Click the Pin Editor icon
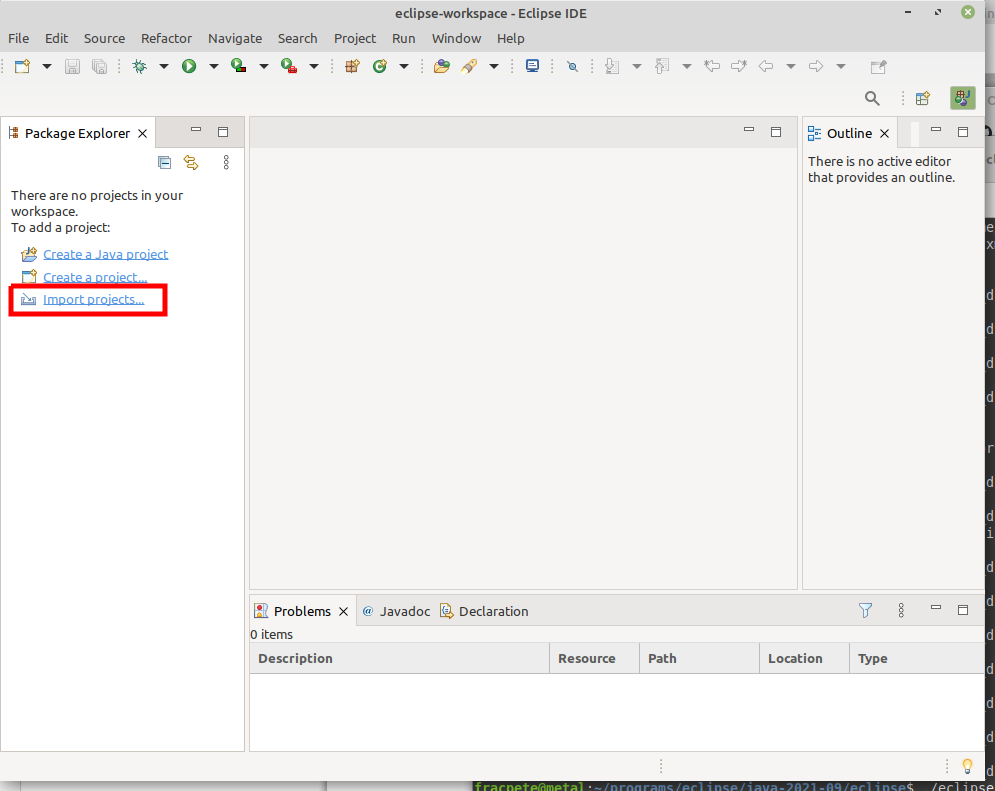Screen dimensions: 995x791 coord(879,67)
